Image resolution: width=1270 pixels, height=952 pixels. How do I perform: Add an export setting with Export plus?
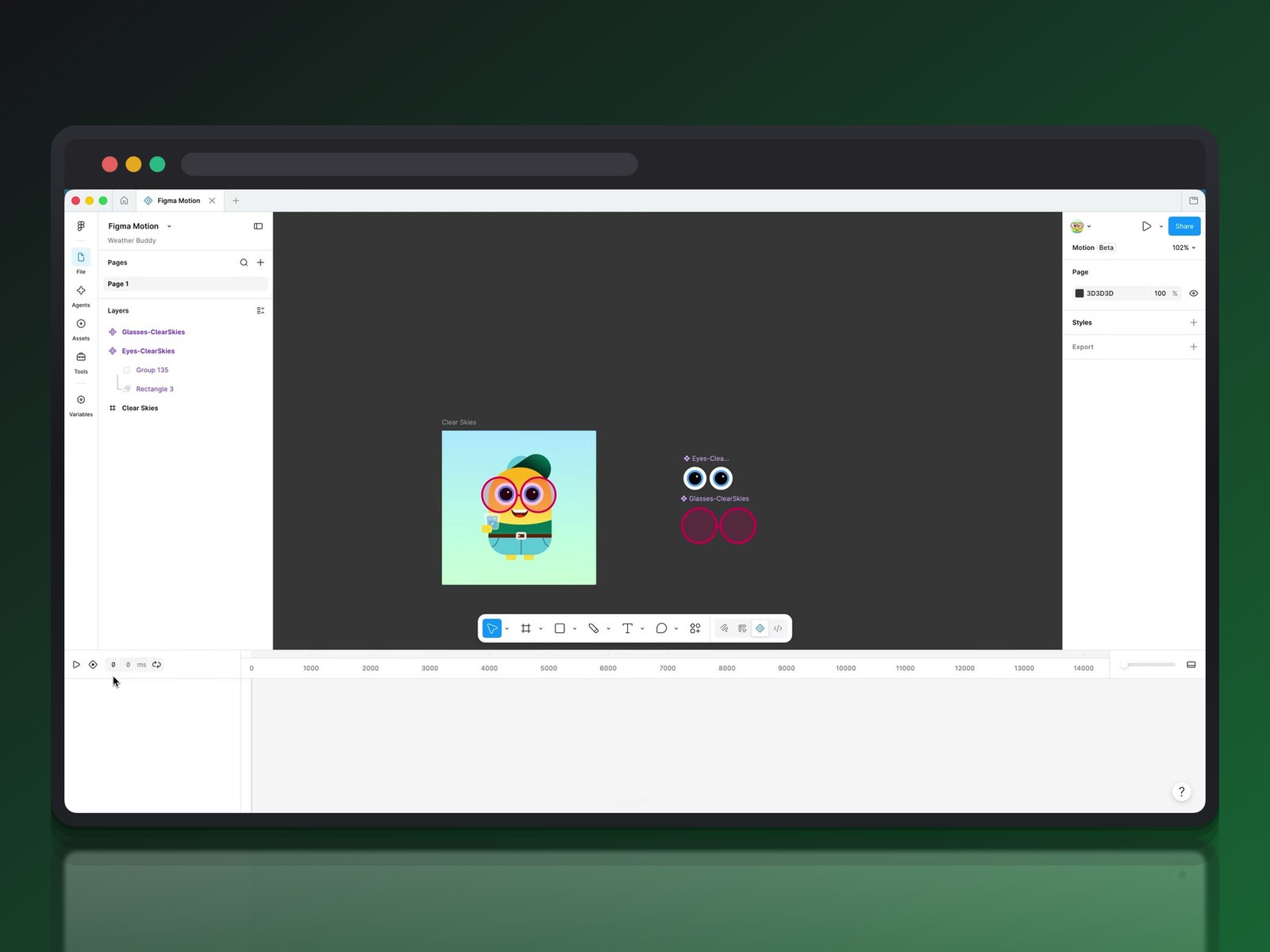pos(1193,347)
